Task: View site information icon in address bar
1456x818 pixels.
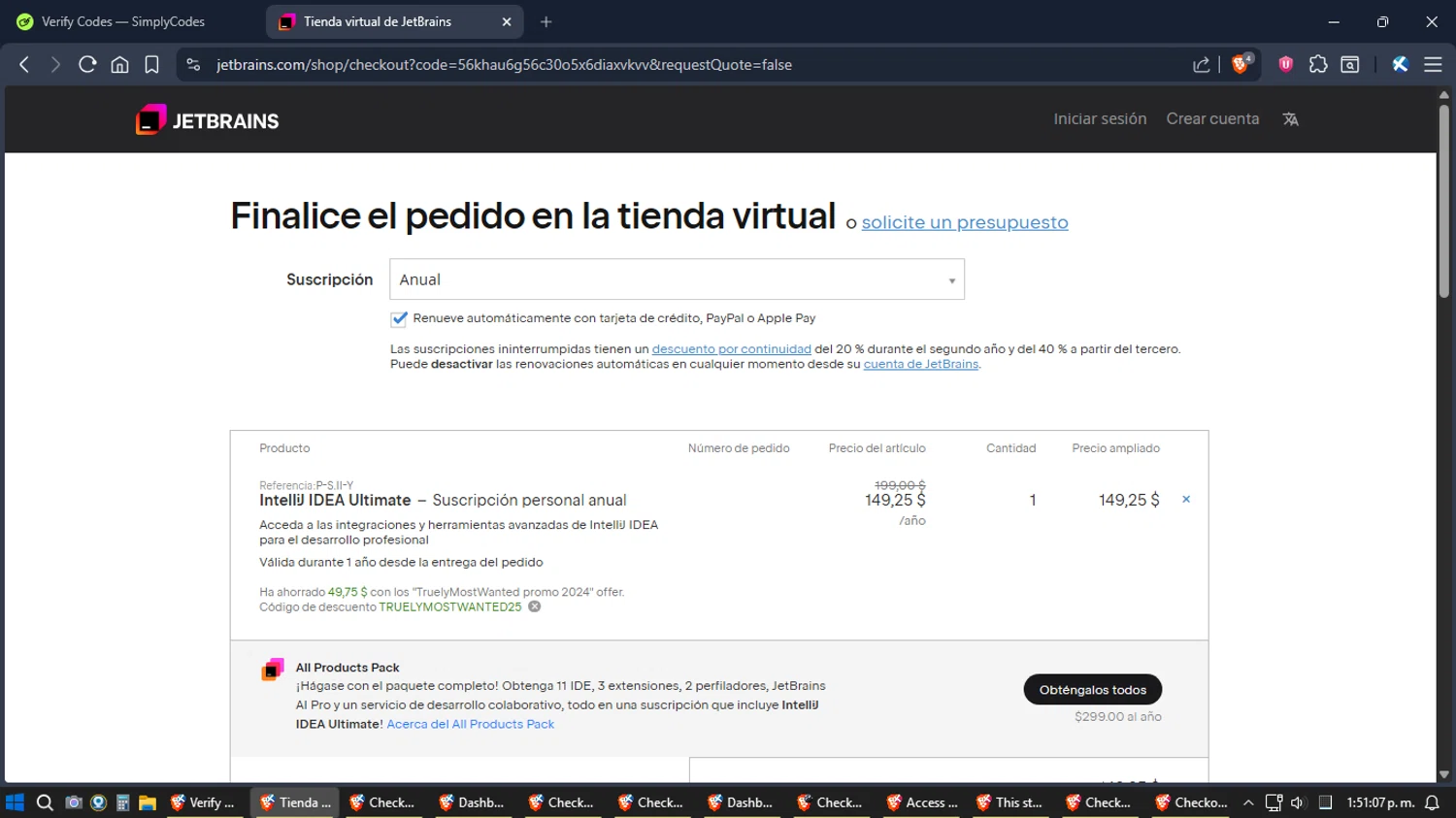Action: (193, 64)
